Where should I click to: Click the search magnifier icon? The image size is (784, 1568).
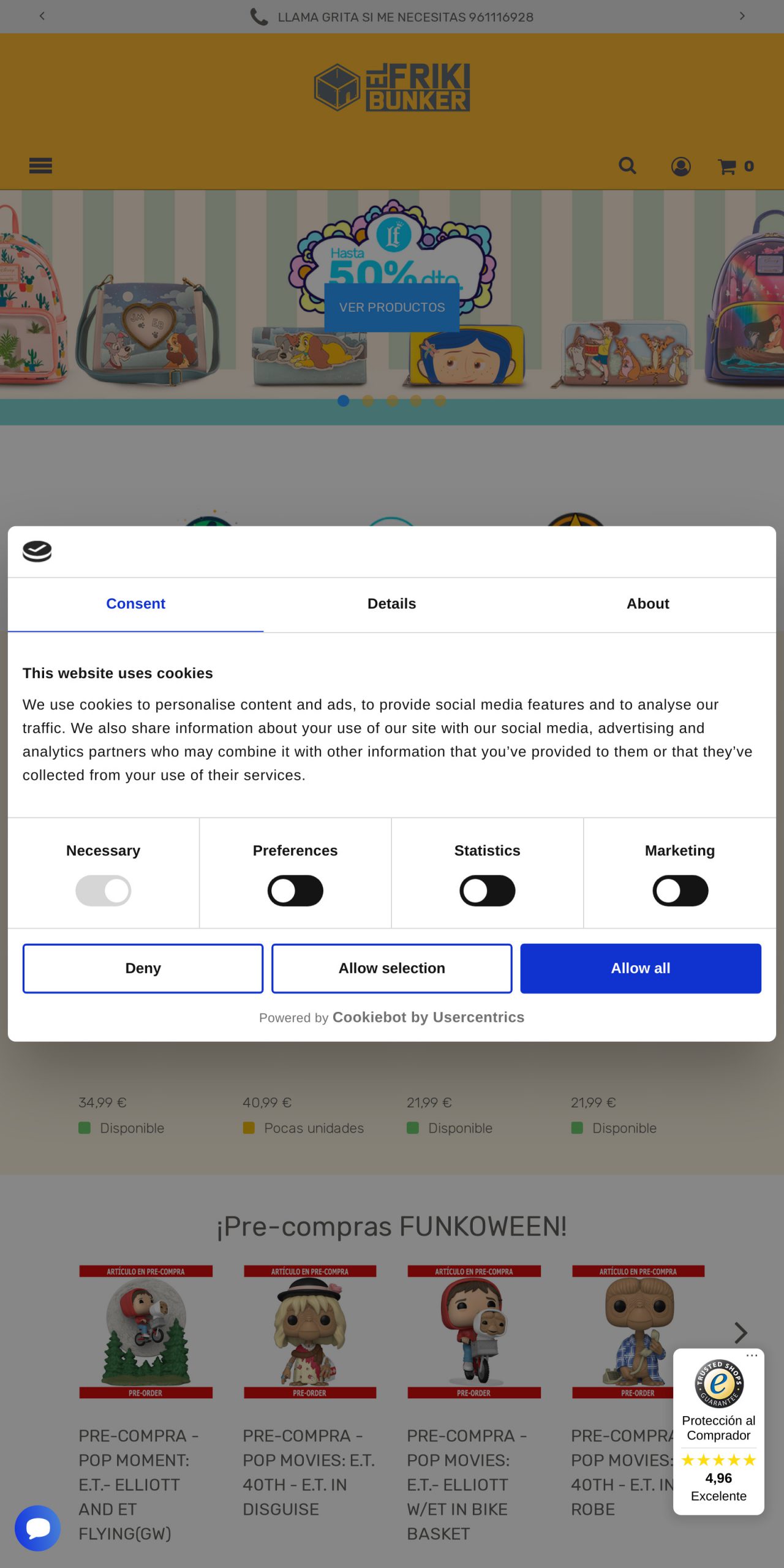pos(627,165)
